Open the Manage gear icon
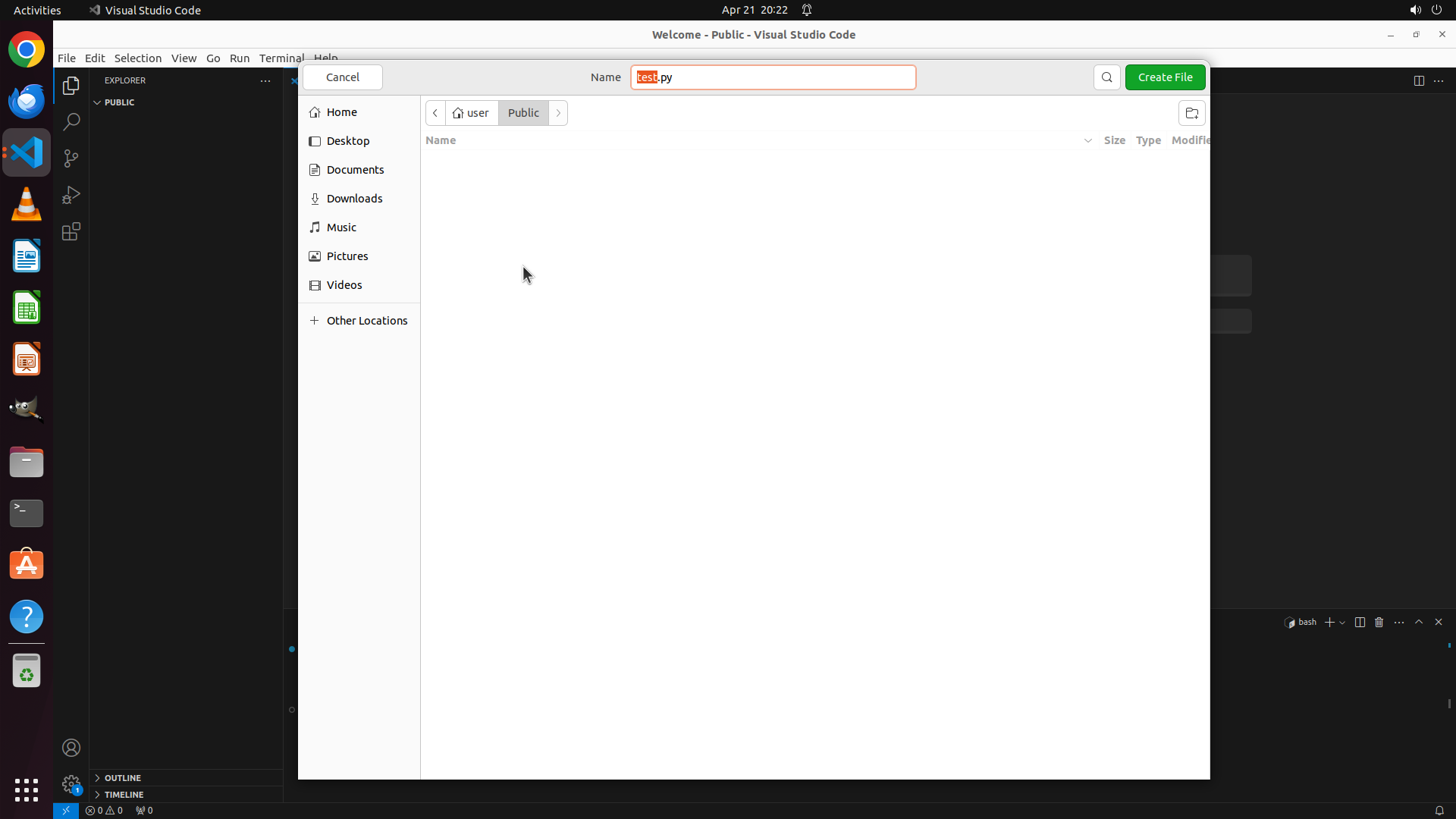Screen dimensions: 1456x819 [71, 783]
